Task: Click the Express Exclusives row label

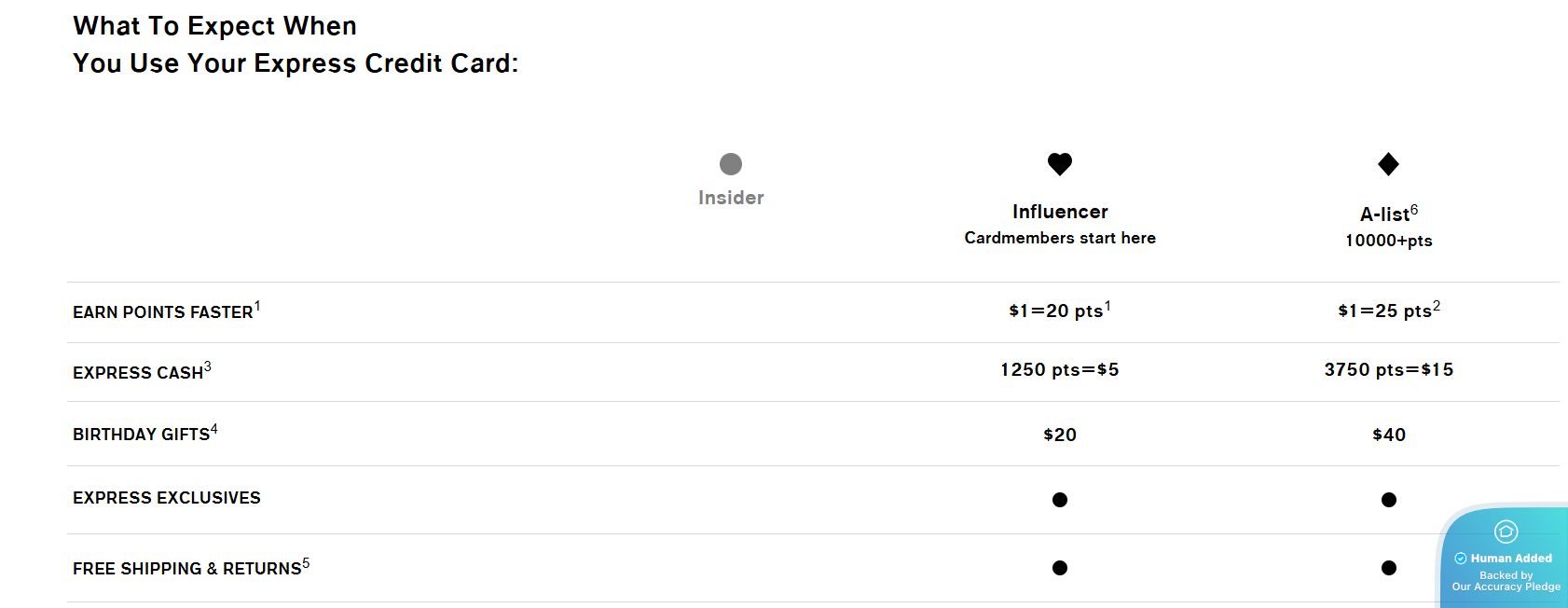Action: (167, 498)
